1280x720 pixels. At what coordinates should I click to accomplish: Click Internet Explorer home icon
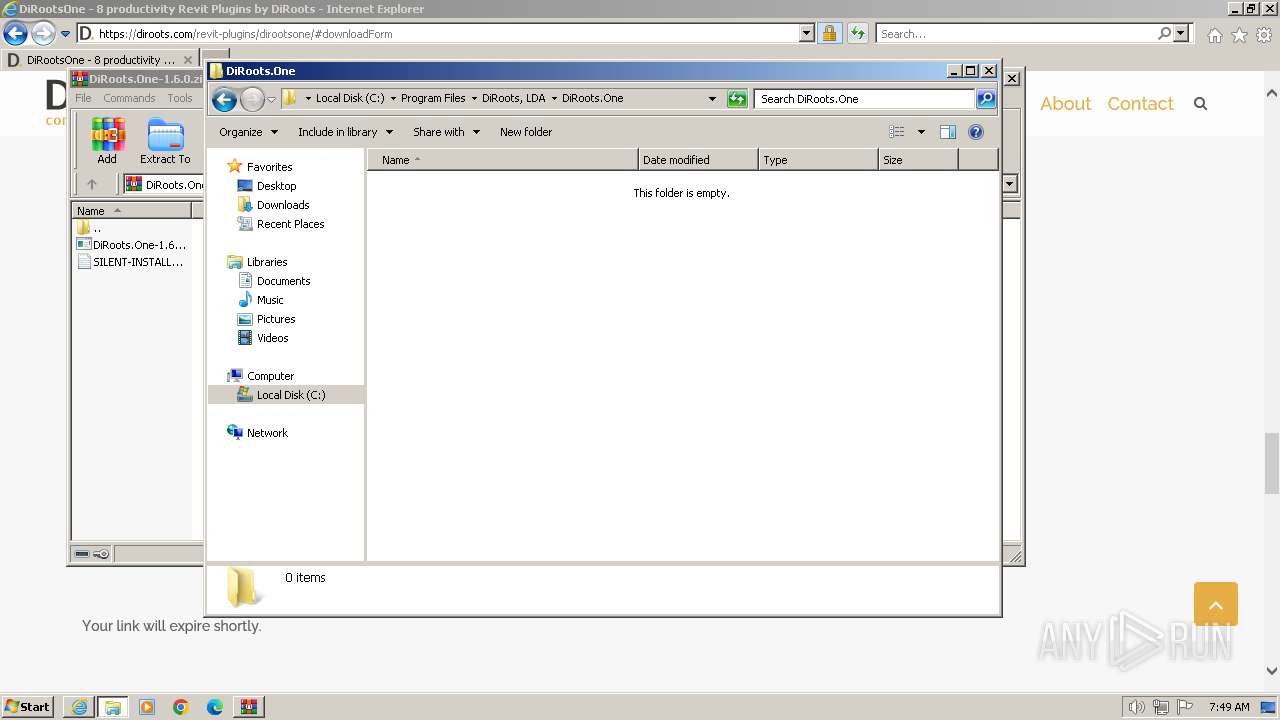pos(1214,35)
